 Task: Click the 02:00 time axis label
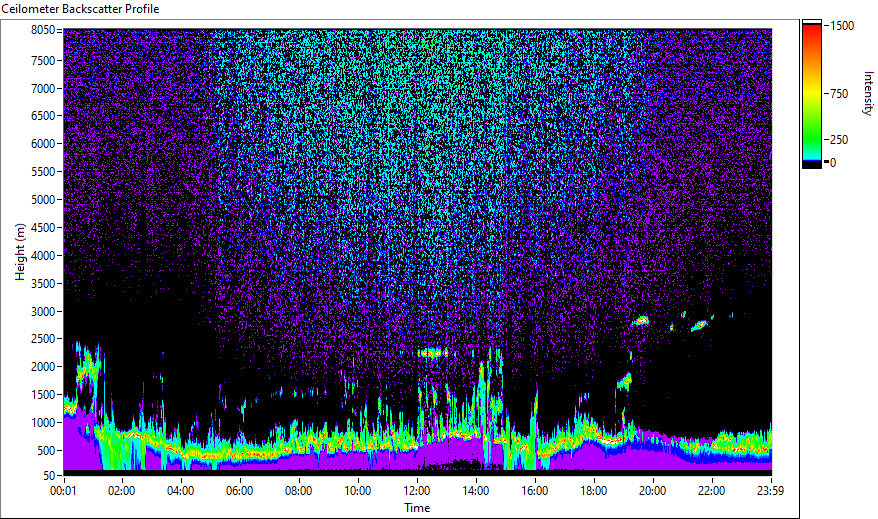tap(122, 491)
